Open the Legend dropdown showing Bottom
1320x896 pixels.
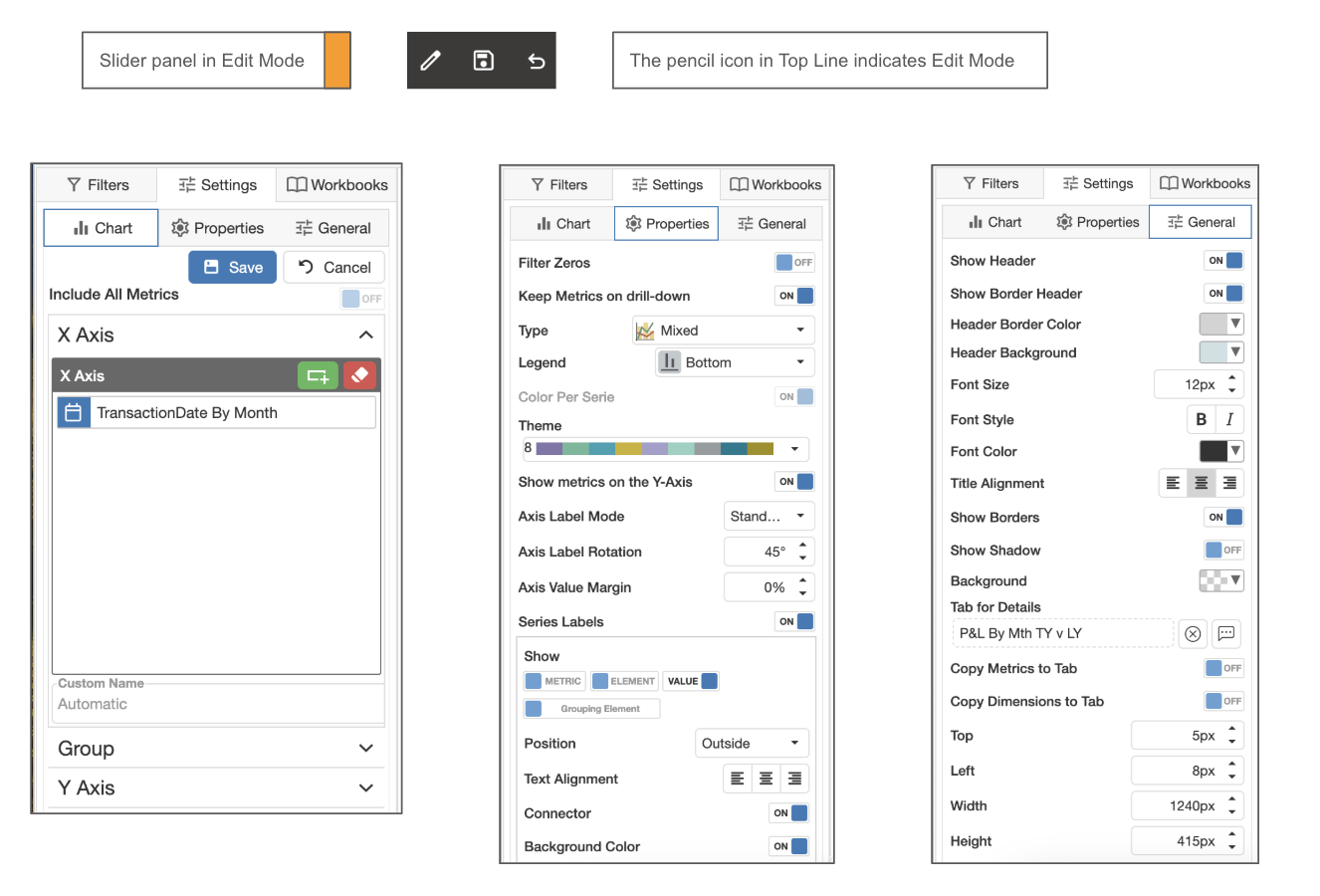tap(735, 362)
